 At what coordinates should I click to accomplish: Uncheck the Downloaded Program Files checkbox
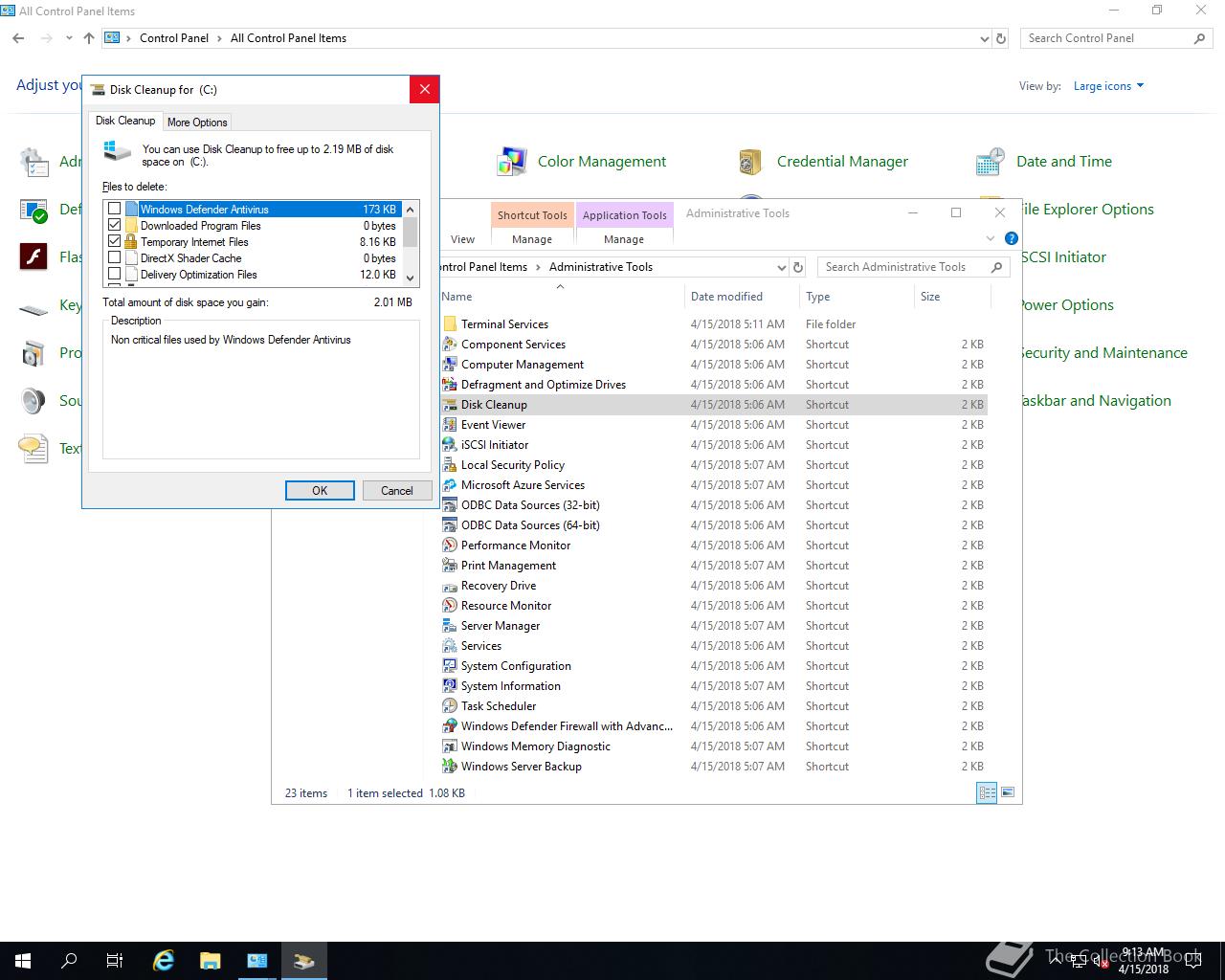pos(115,225)
